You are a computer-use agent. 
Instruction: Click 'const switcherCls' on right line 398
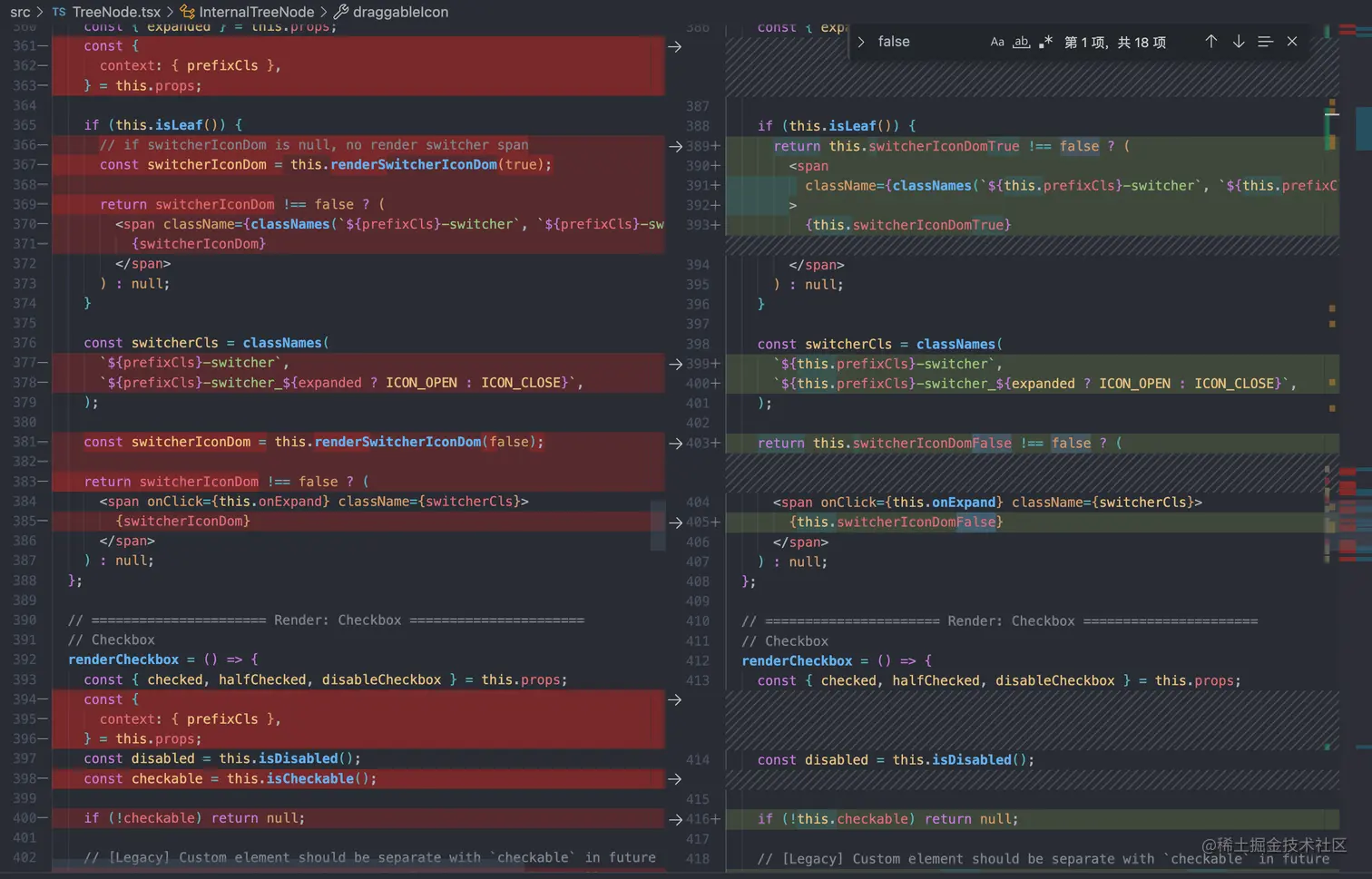click(x=824, y=345)
